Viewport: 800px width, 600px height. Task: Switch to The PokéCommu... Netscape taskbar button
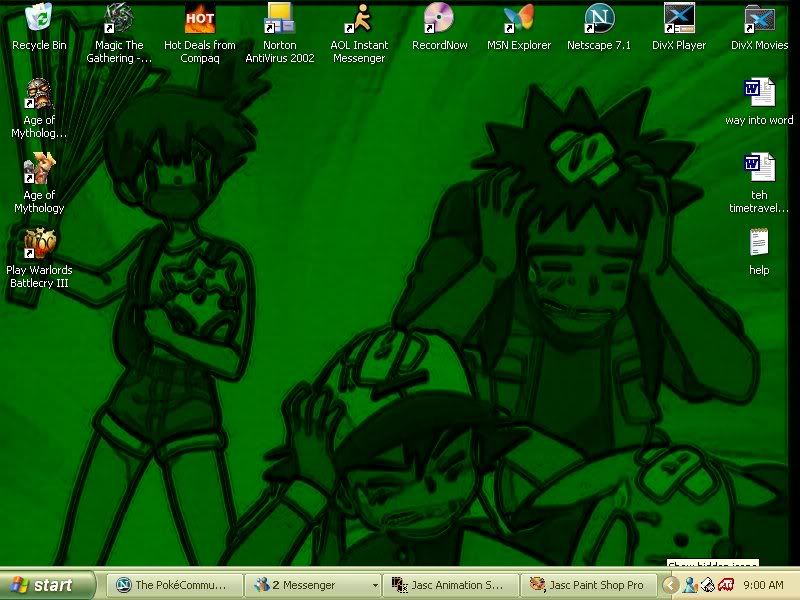pos(174,585)
